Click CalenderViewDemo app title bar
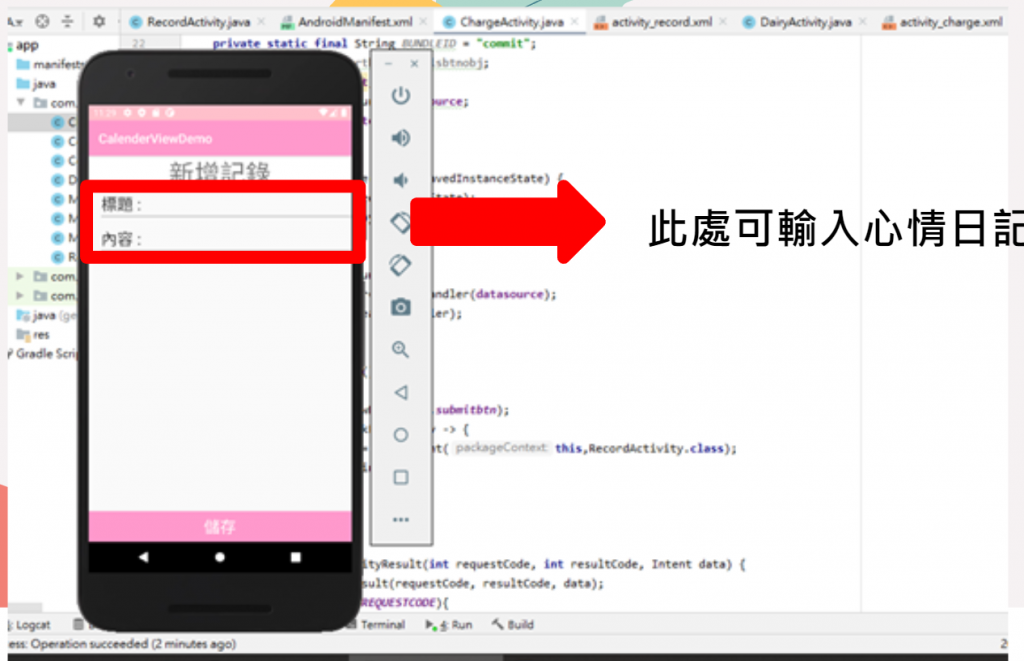The height and width of the screenshot is (661, 1024). (220, 138)
